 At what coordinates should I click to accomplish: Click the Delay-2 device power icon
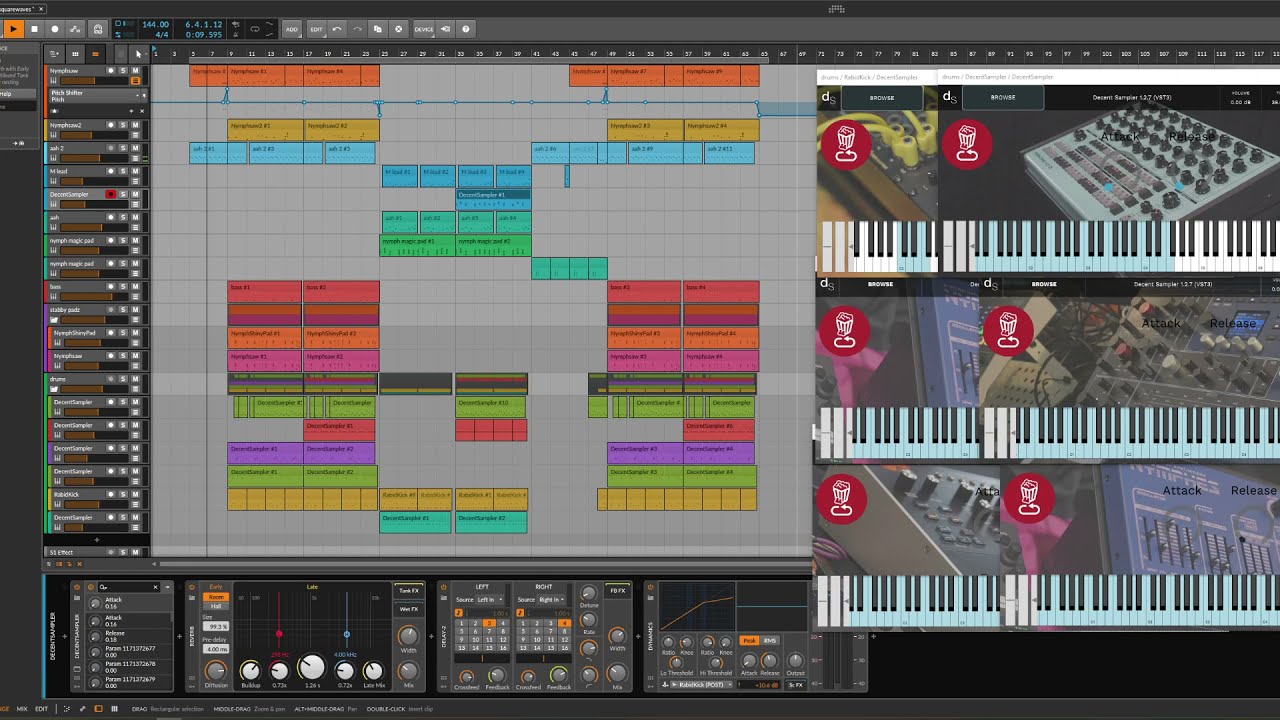point(446,587)
